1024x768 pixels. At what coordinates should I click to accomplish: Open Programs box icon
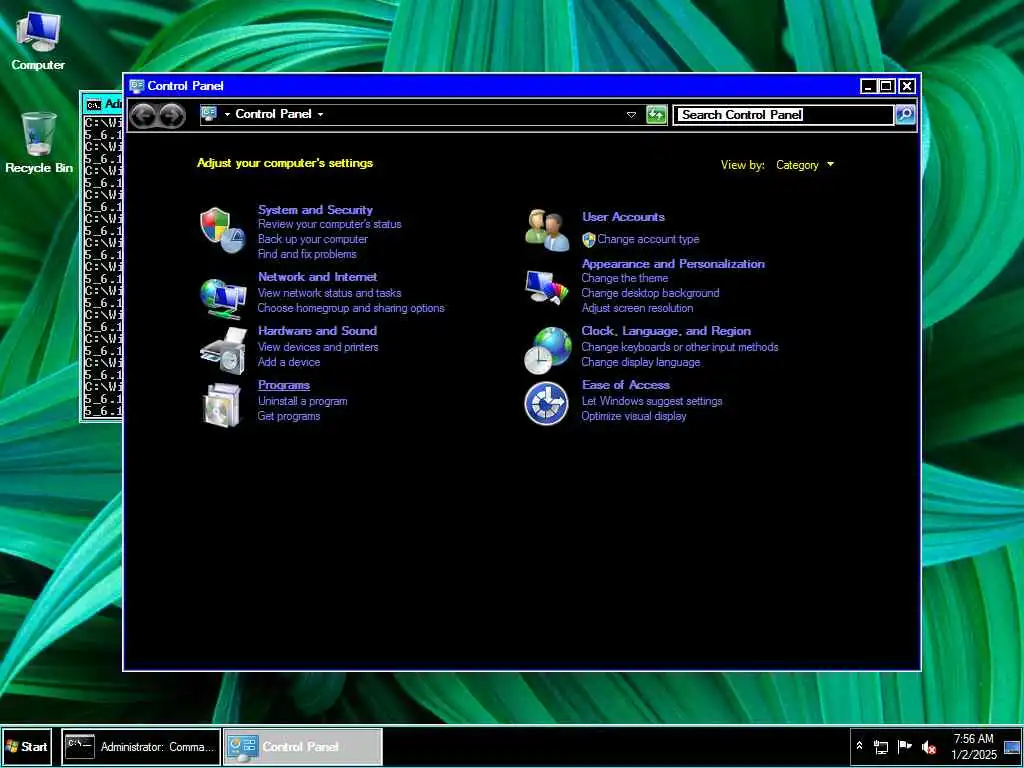pyautogui.click(x=223, y=405)
